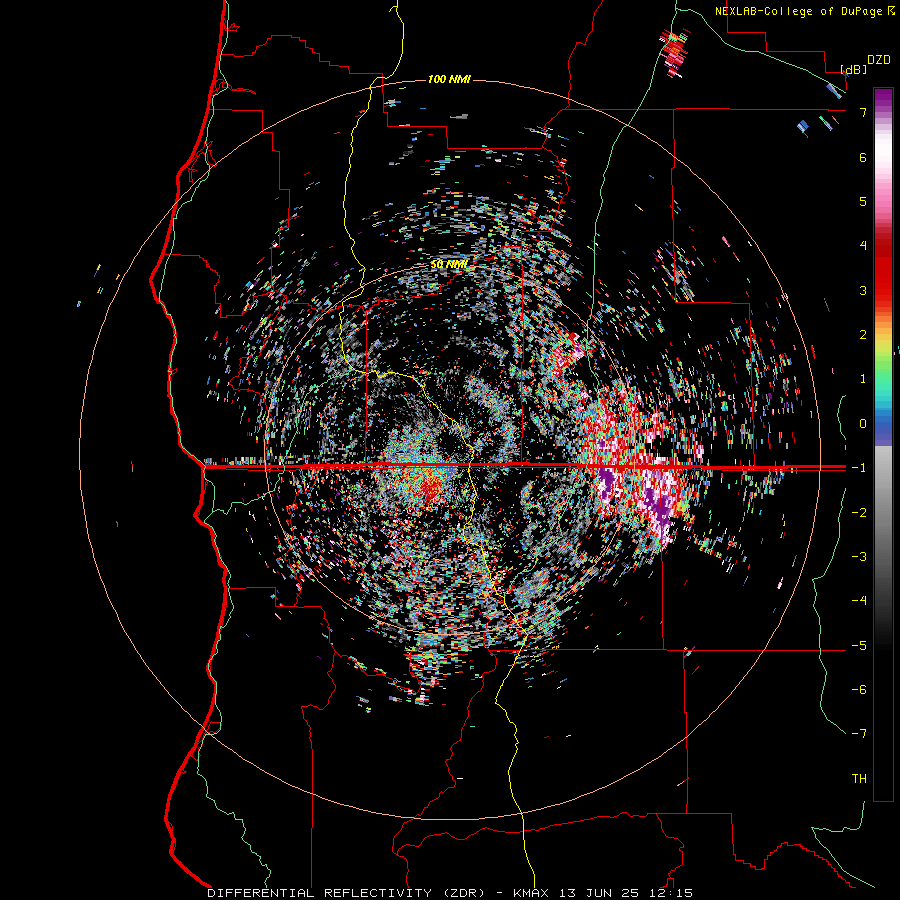Click the -7 value on color scale
Screen dimensions: 900x900
(859, 734)
